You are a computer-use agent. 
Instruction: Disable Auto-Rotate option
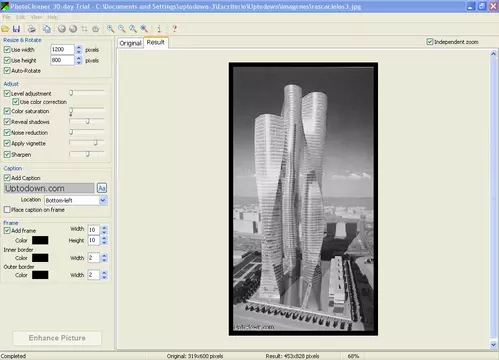7,71
